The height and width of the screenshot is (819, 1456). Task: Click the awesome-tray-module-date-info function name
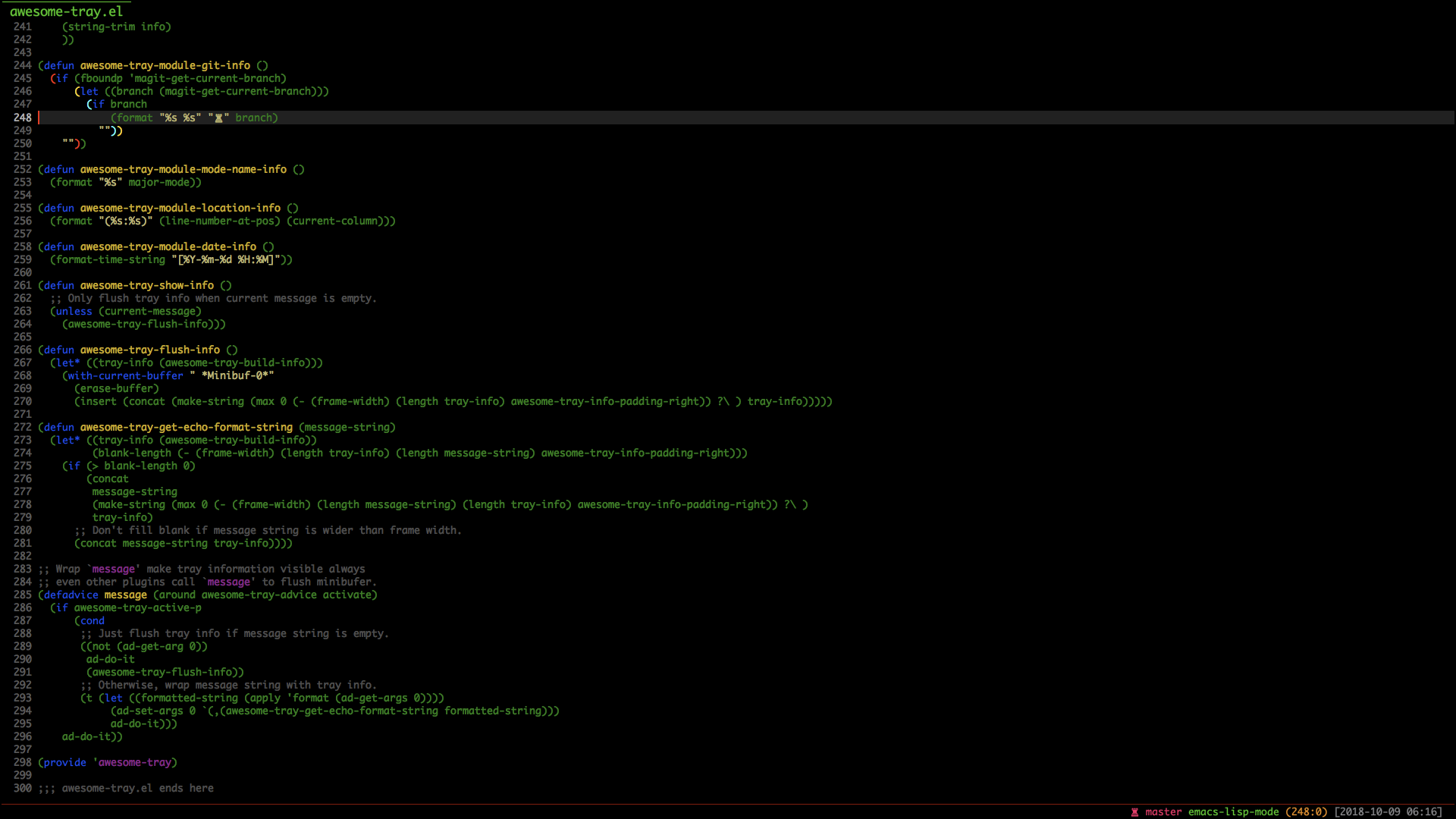point(168,247)
